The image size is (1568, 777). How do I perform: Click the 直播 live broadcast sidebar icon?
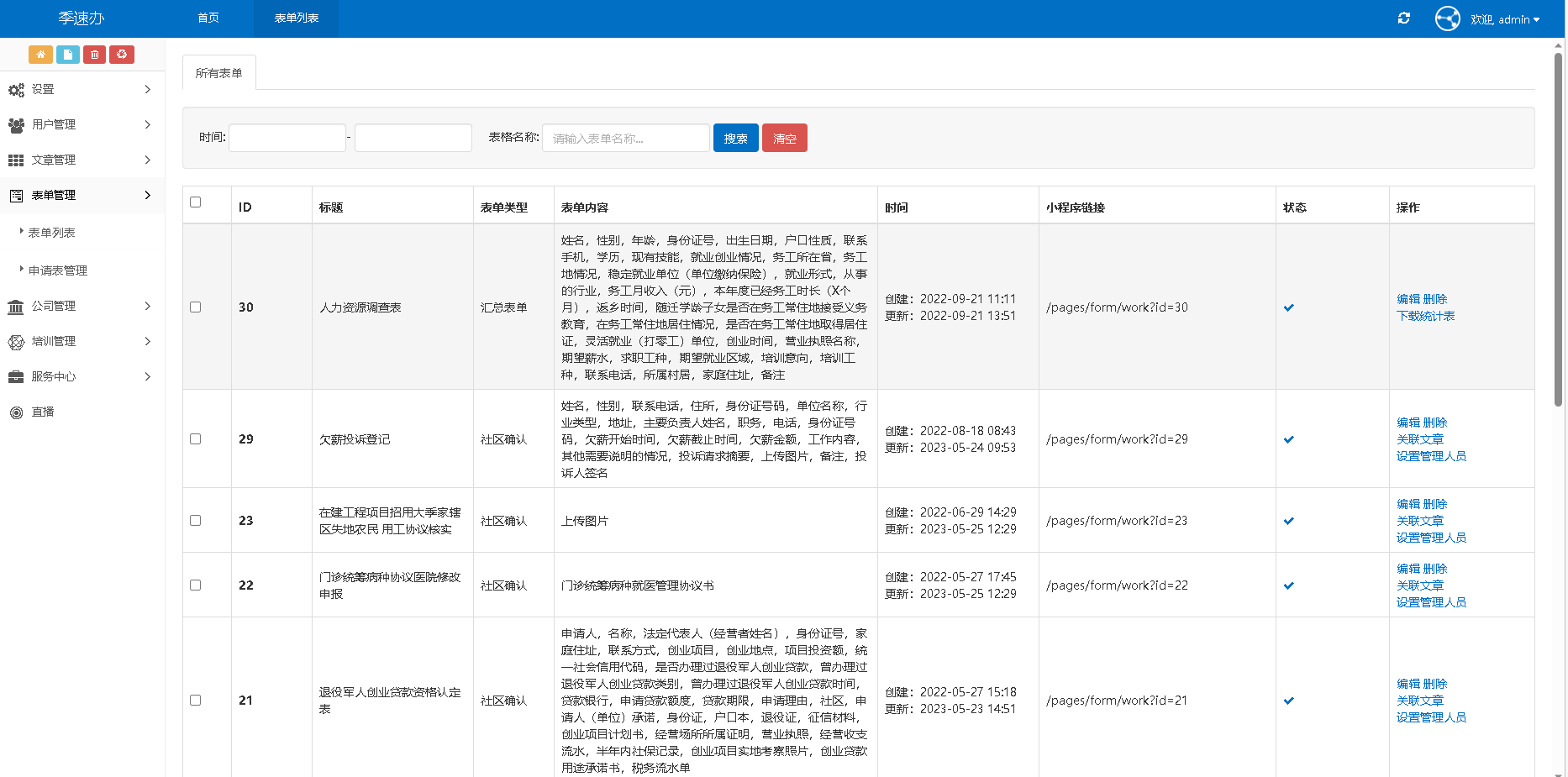[16, 412]
